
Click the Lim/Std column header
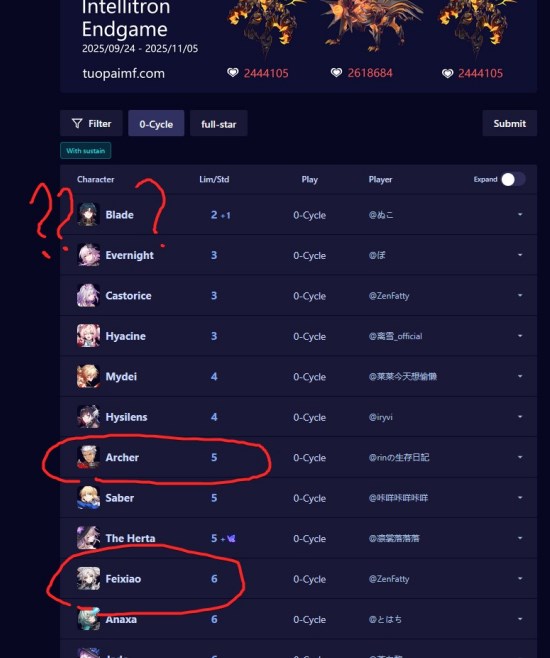(x=214, y=180)
